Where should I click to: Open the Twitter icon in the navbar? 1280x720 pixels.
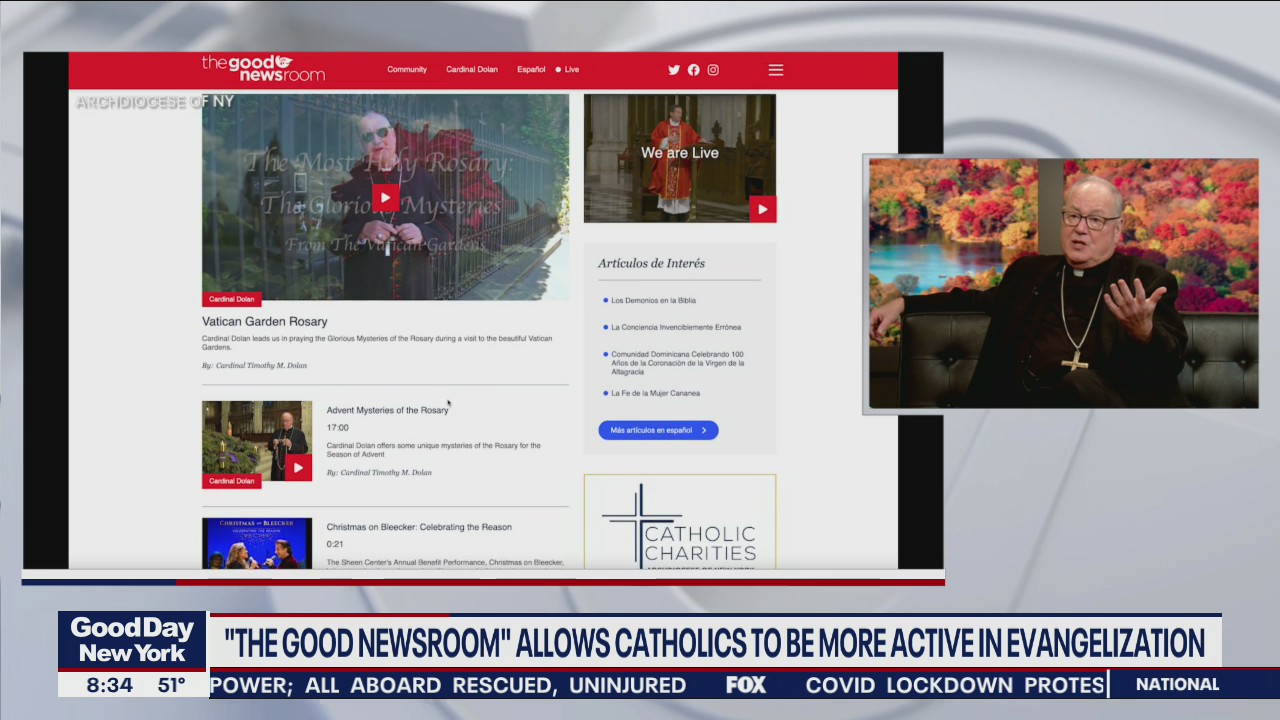point(673,70)
